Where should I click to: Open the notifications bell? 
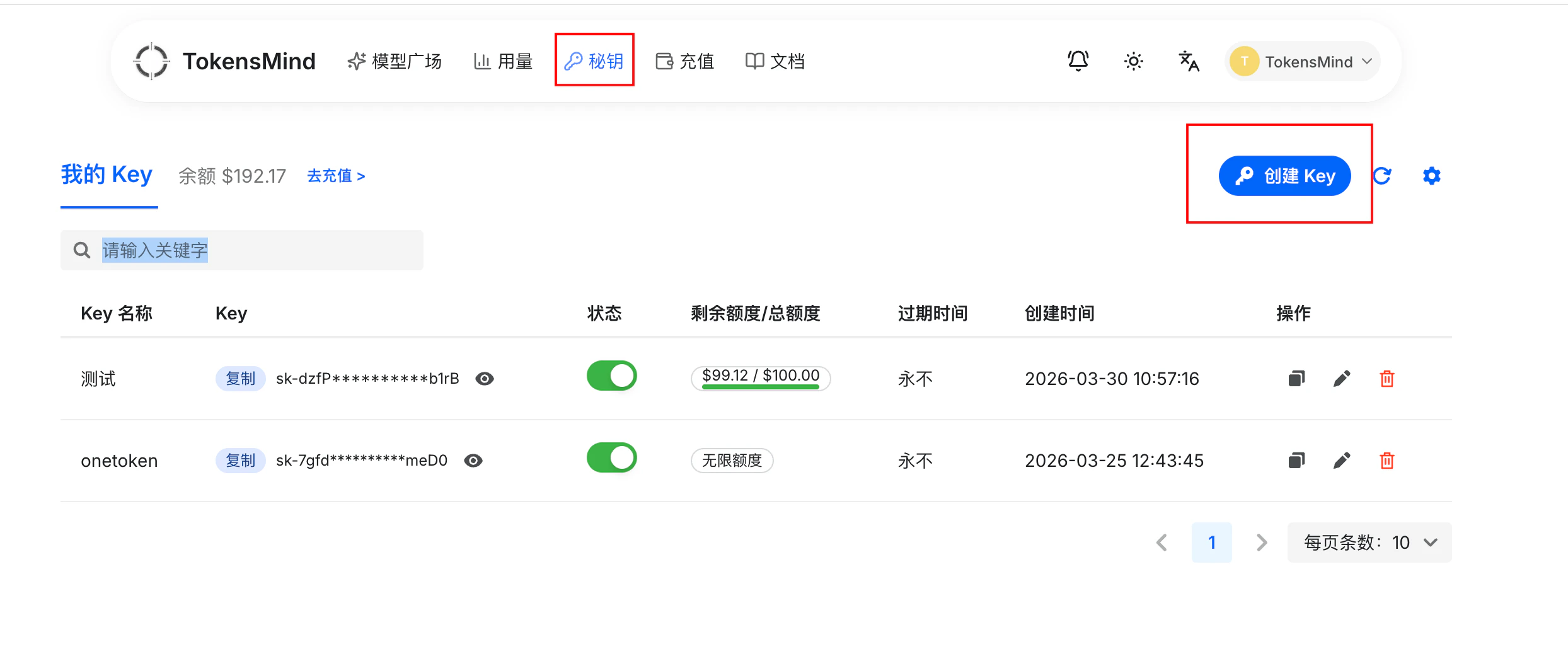click(1078, 61)
